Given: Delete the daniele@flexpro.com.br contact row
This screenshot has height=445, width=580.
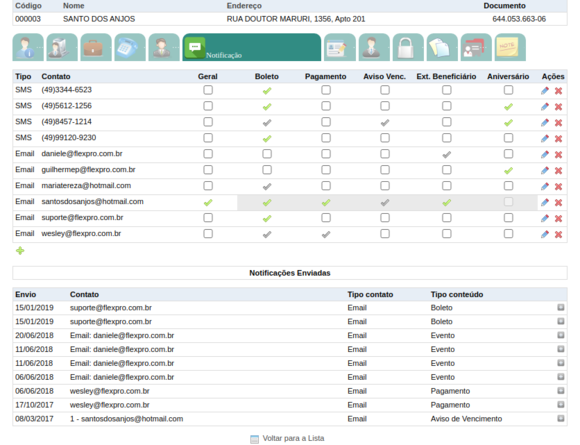Looking at the screenshot, I should 559,155.
